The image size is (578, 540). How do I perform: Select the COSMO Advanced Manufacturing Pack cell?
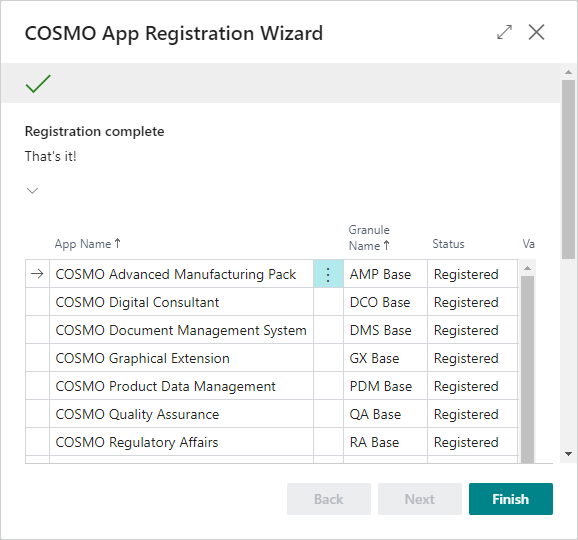pyautogui.click(x=181, y=274)
